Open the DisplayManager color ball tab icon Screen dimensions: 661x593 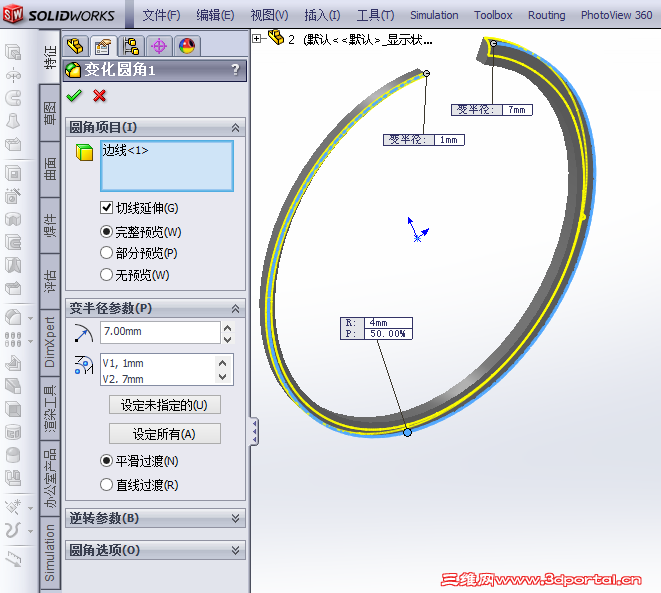click(x=187, y=46)
